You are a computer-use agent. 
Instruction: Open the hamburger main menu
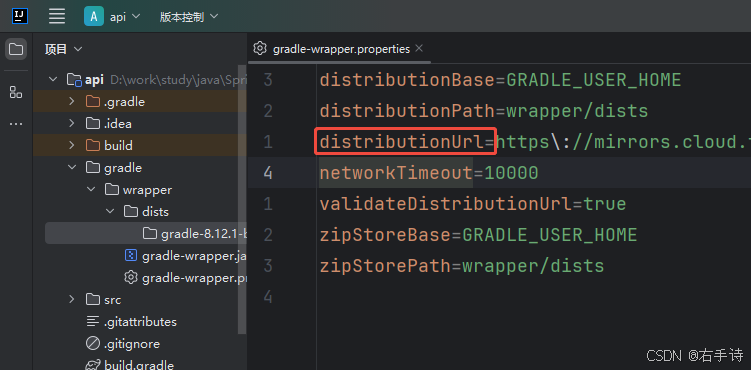(57, 16)
